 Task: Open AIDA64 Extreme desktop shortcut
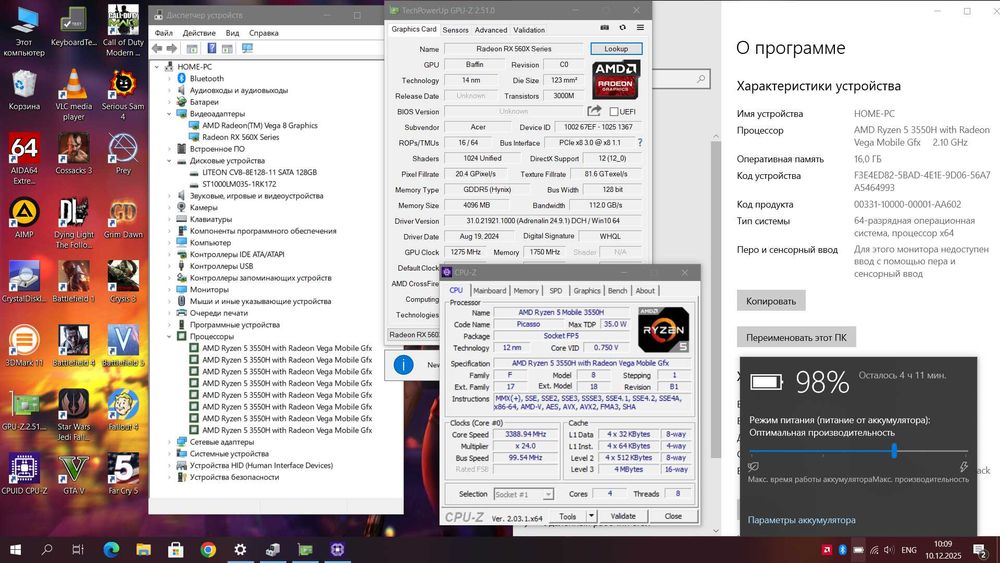coord(24,159)
